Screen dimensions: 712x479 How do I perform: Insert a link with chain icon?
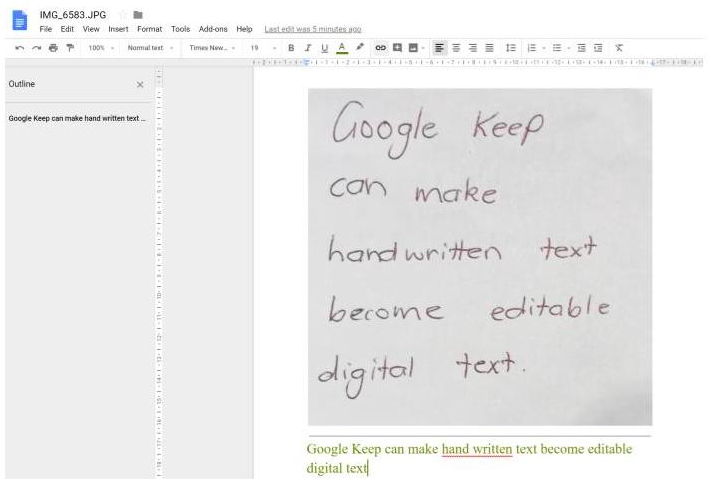pyautogui.click(x=381, y=48)
